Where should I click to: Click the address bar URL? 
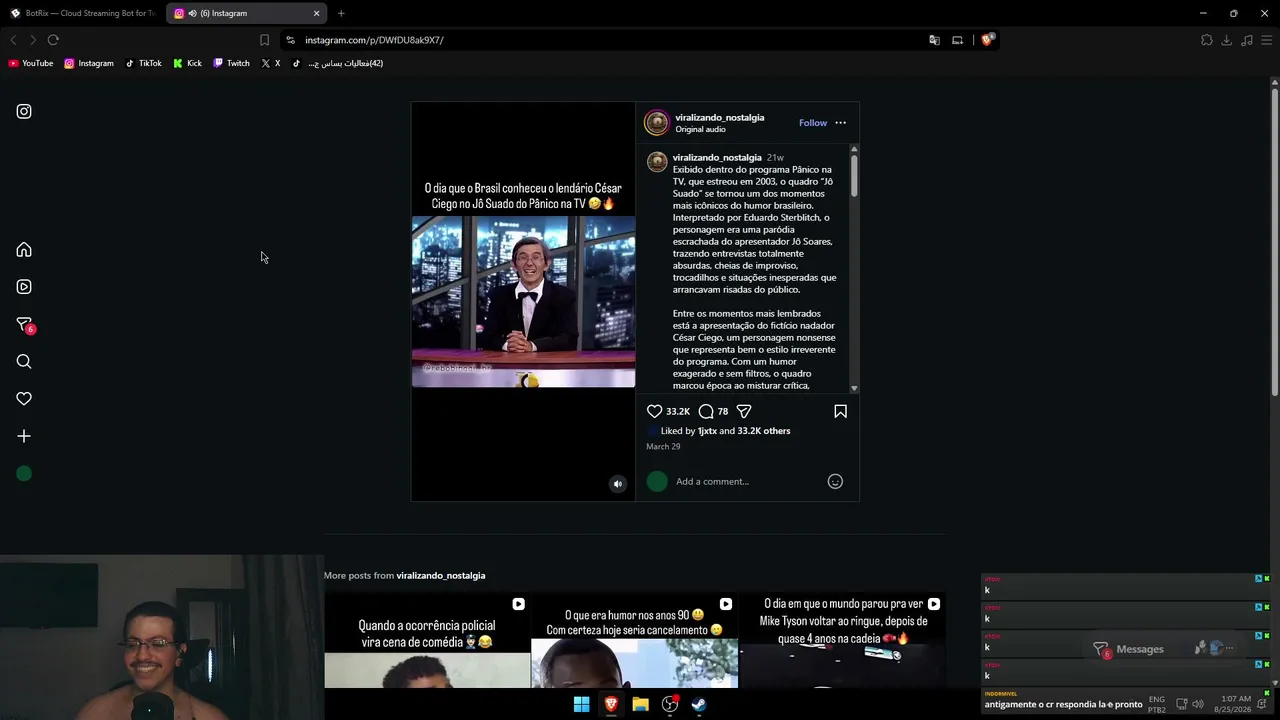[374, 40]
